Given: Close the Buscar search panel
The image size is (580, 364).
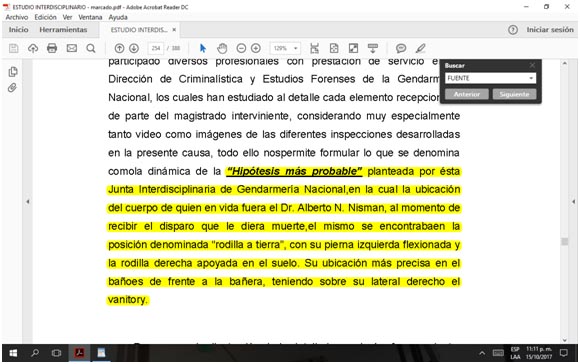Looking at the screenshot, I should tap(532, 65).
